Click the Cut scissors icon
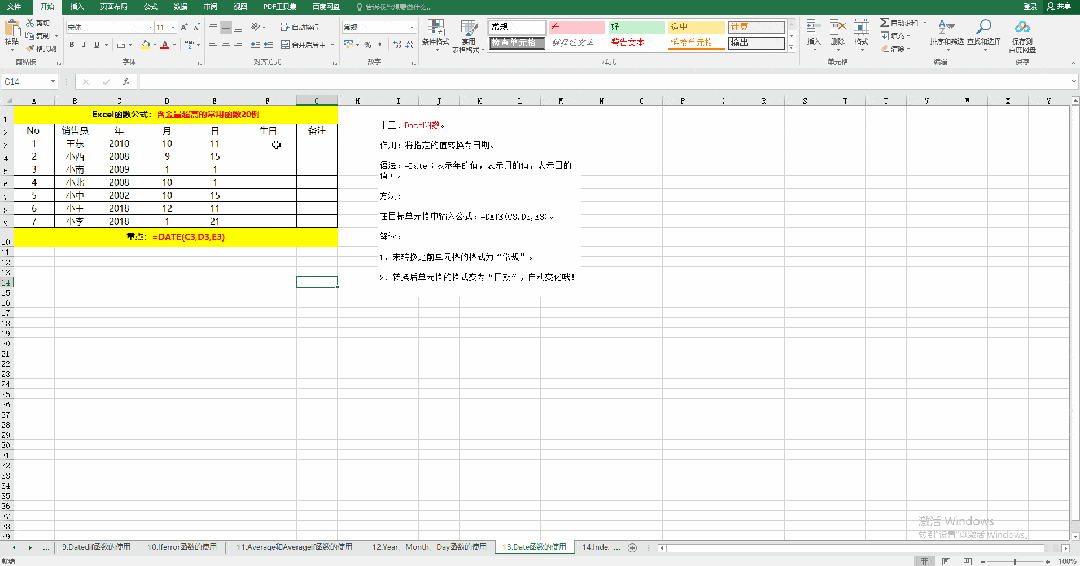 30,23
